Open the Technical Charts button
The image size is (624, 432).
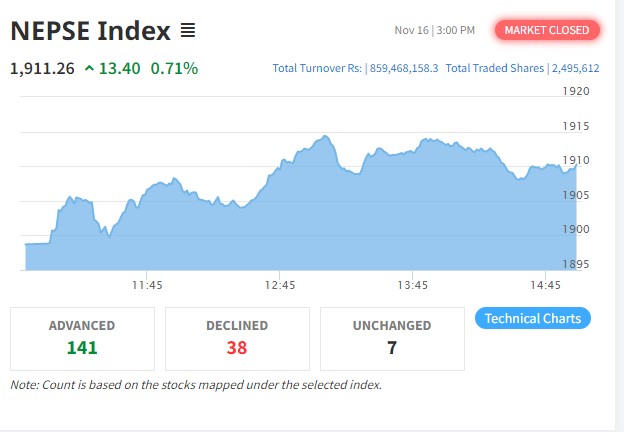pos(532,318)
